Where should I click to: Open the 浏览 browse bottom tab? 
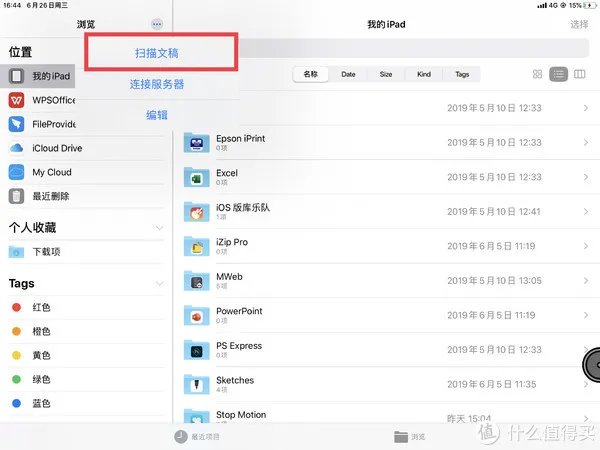[409, 437]
